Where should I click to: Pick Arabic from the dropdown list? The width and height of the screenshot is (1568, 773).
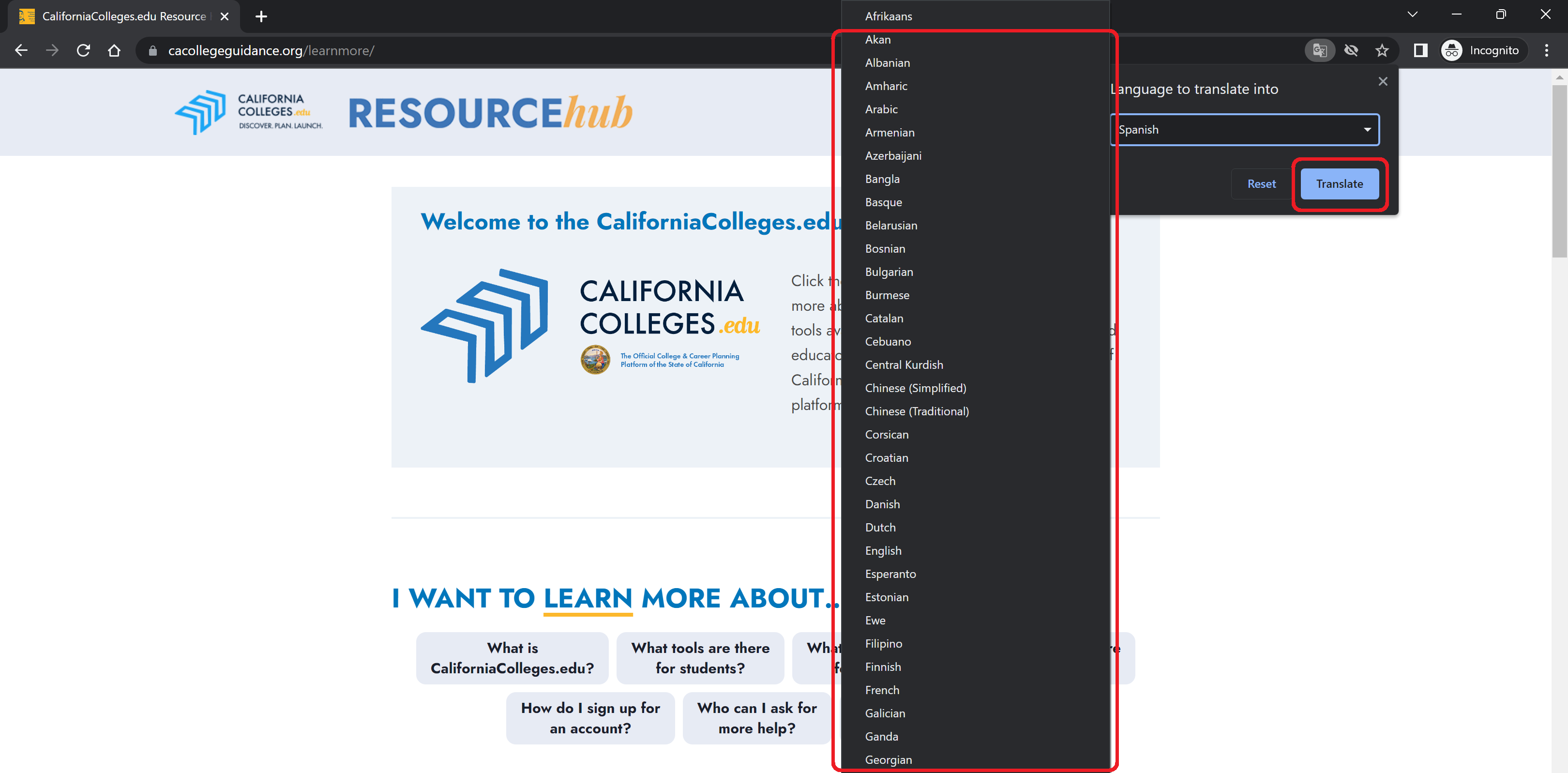click(975, 109)
